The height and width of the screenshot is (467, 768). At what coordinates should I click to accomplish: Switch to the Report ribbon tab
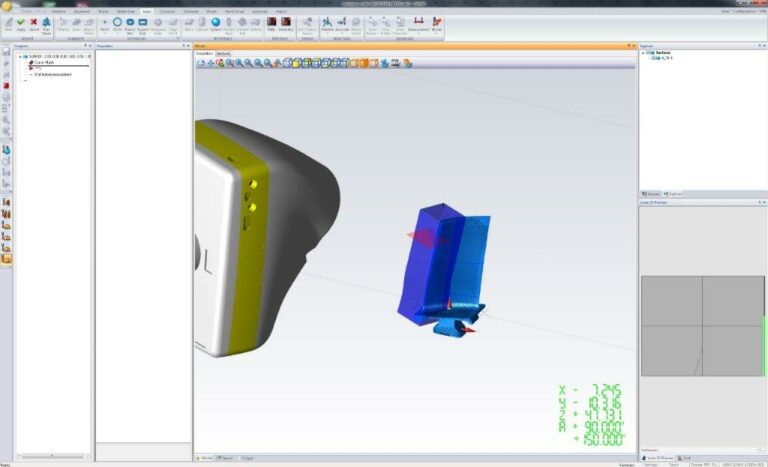tap(281, 11)
